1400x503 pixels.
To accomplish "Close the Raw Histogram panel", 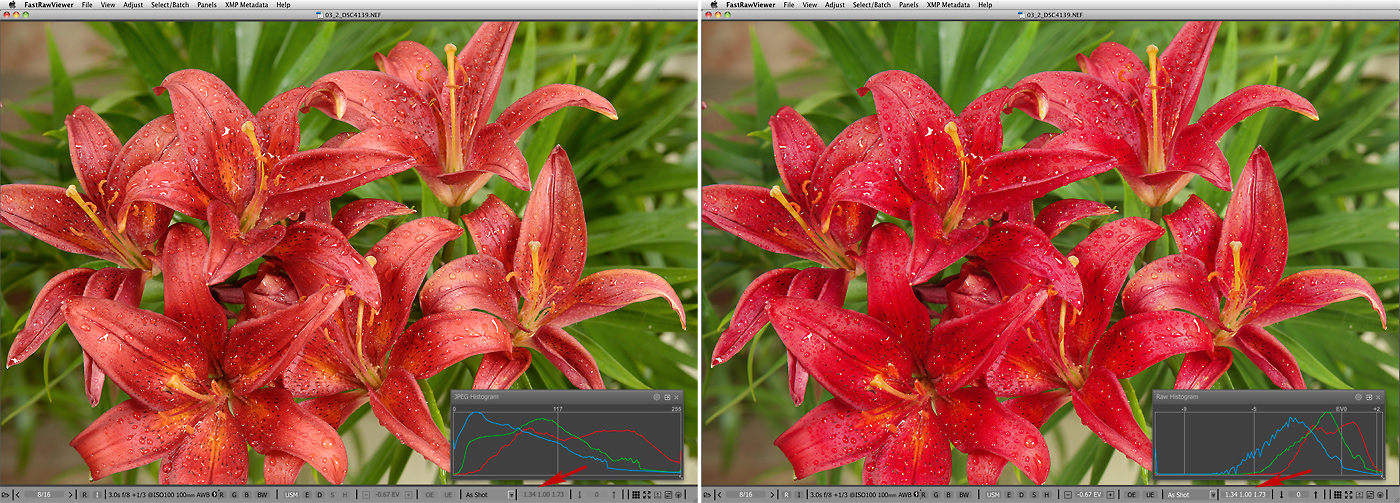I will pos(1376,397).
